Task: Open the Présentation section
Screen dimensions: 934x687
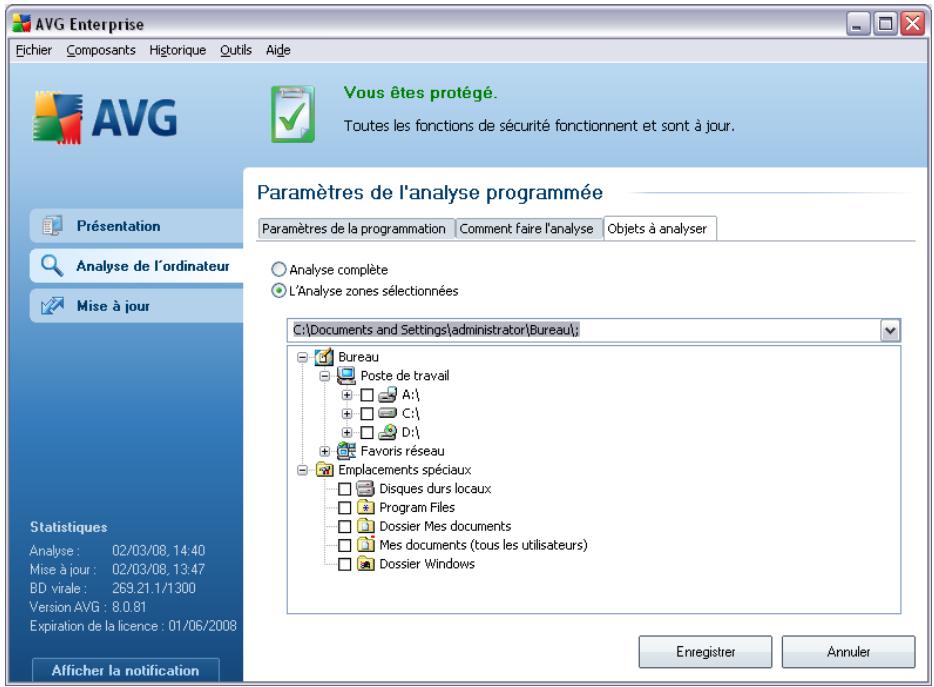Action: click(136, 226)
